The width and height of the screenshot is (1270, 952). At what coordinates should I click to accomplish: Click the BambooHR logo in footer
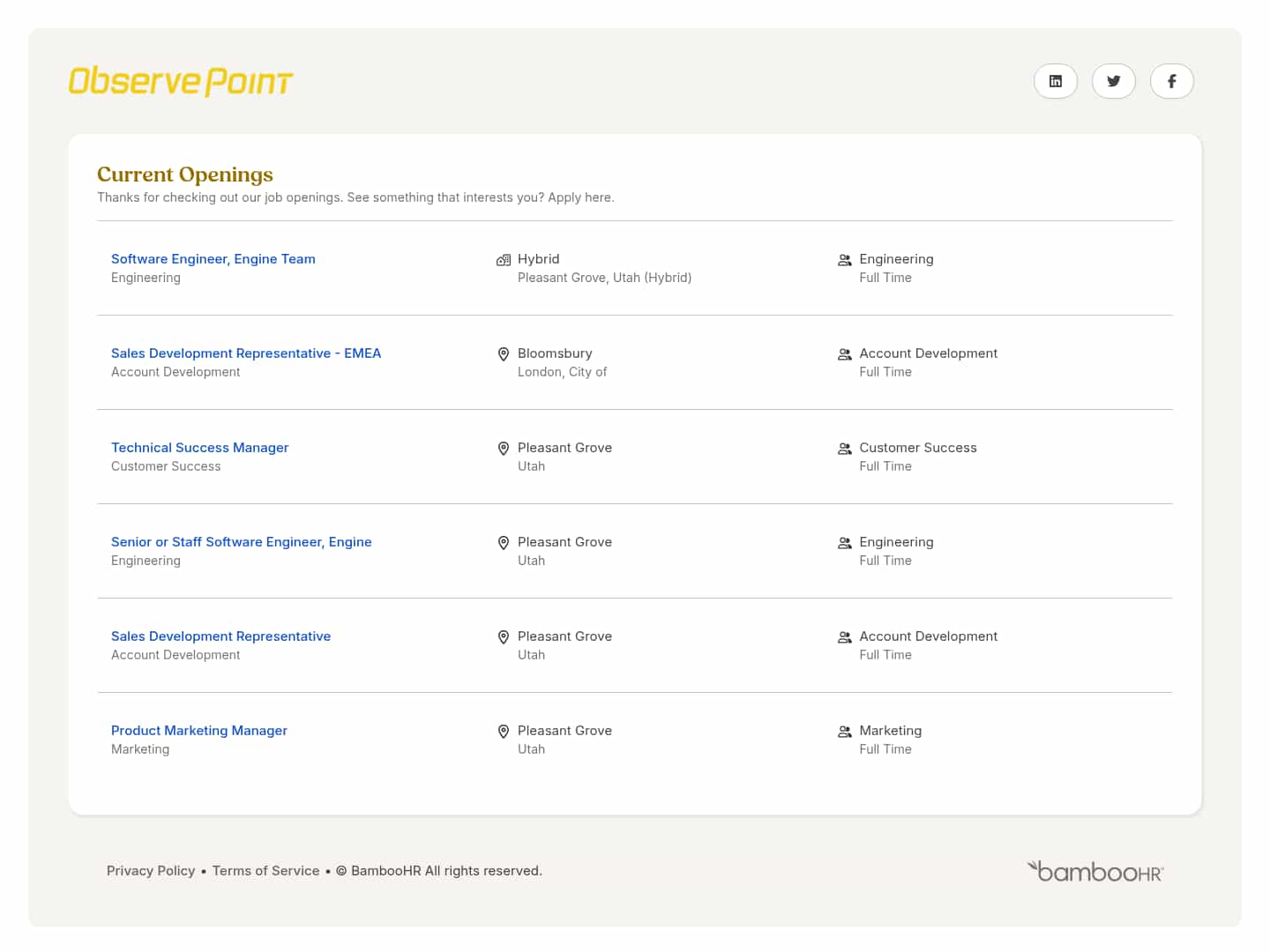(1094, 871)
